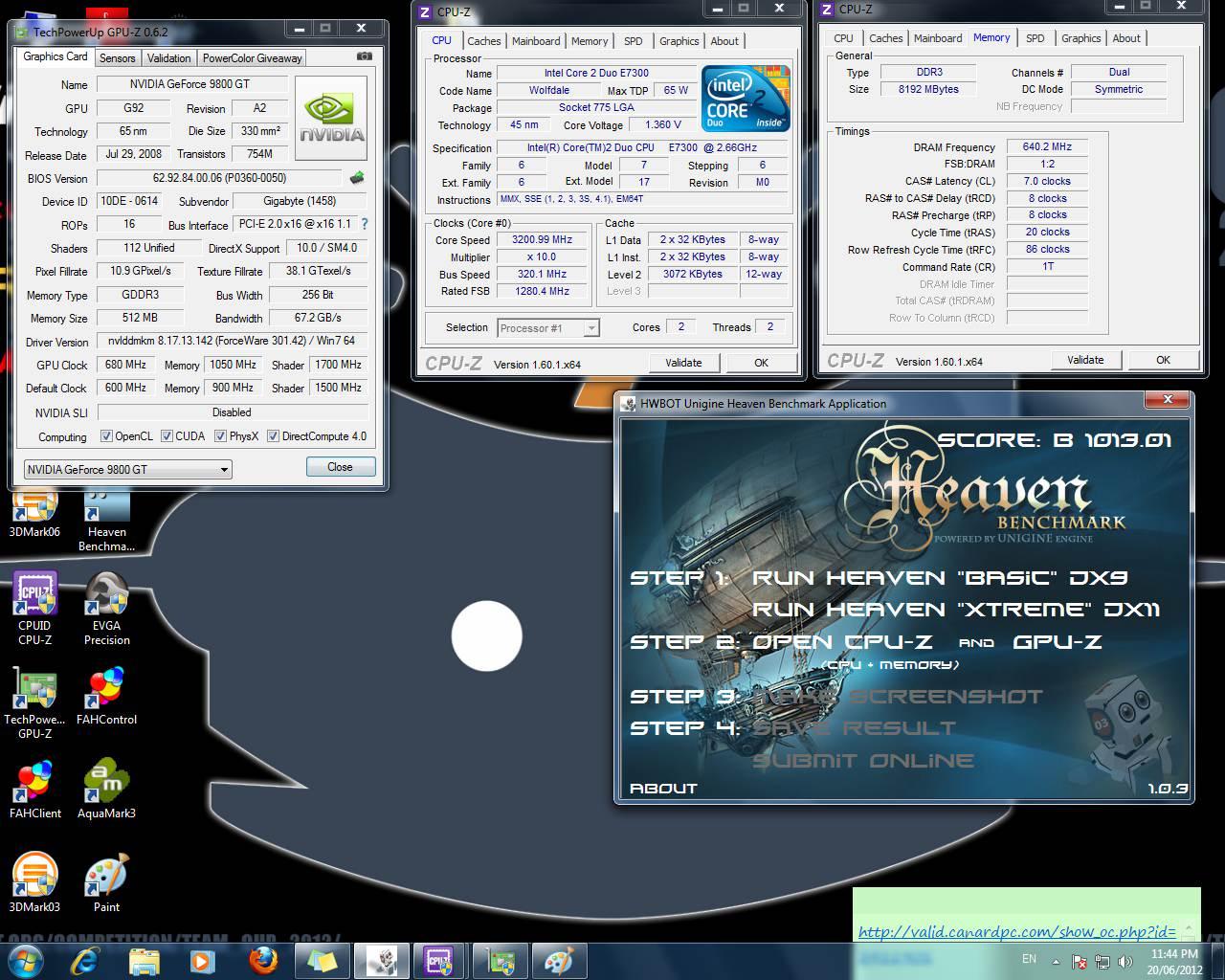
Task: Launch the AquaMark3 desktop shortcut
Action: click(106, 790)
